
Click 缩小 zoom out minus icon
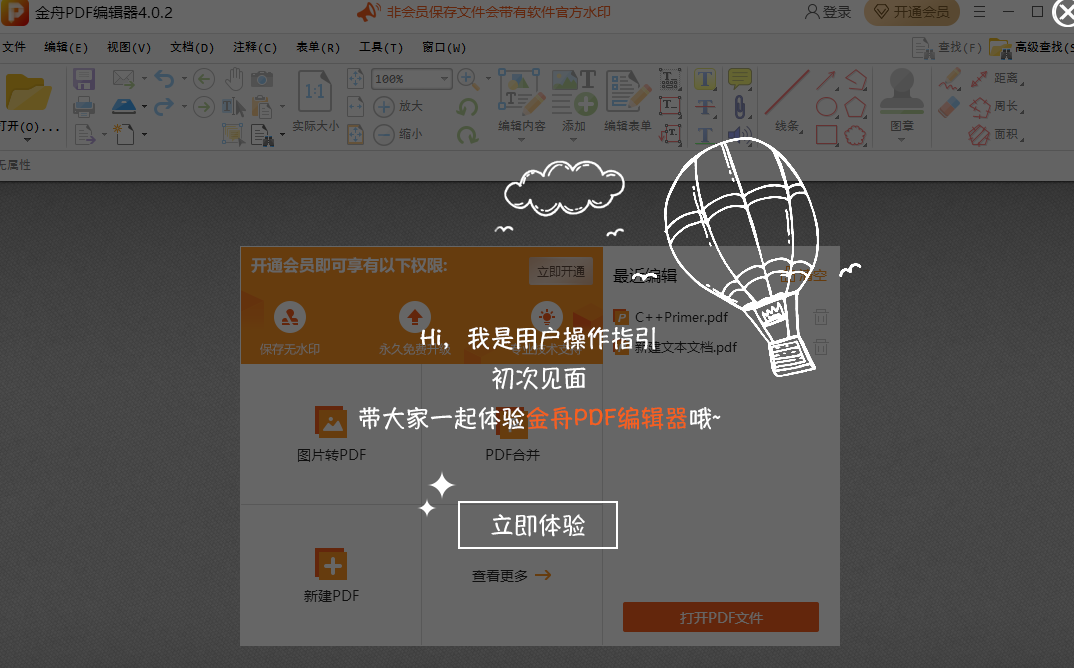coord(384,134)
